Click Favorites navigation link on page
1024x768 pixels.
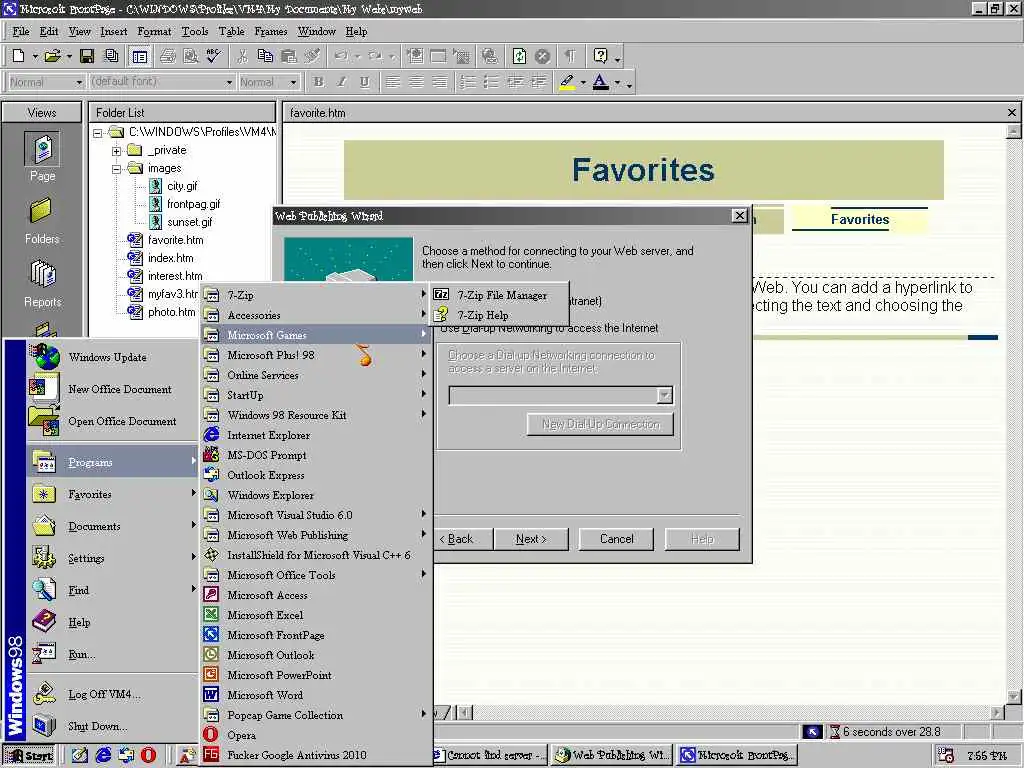(859, 219)
